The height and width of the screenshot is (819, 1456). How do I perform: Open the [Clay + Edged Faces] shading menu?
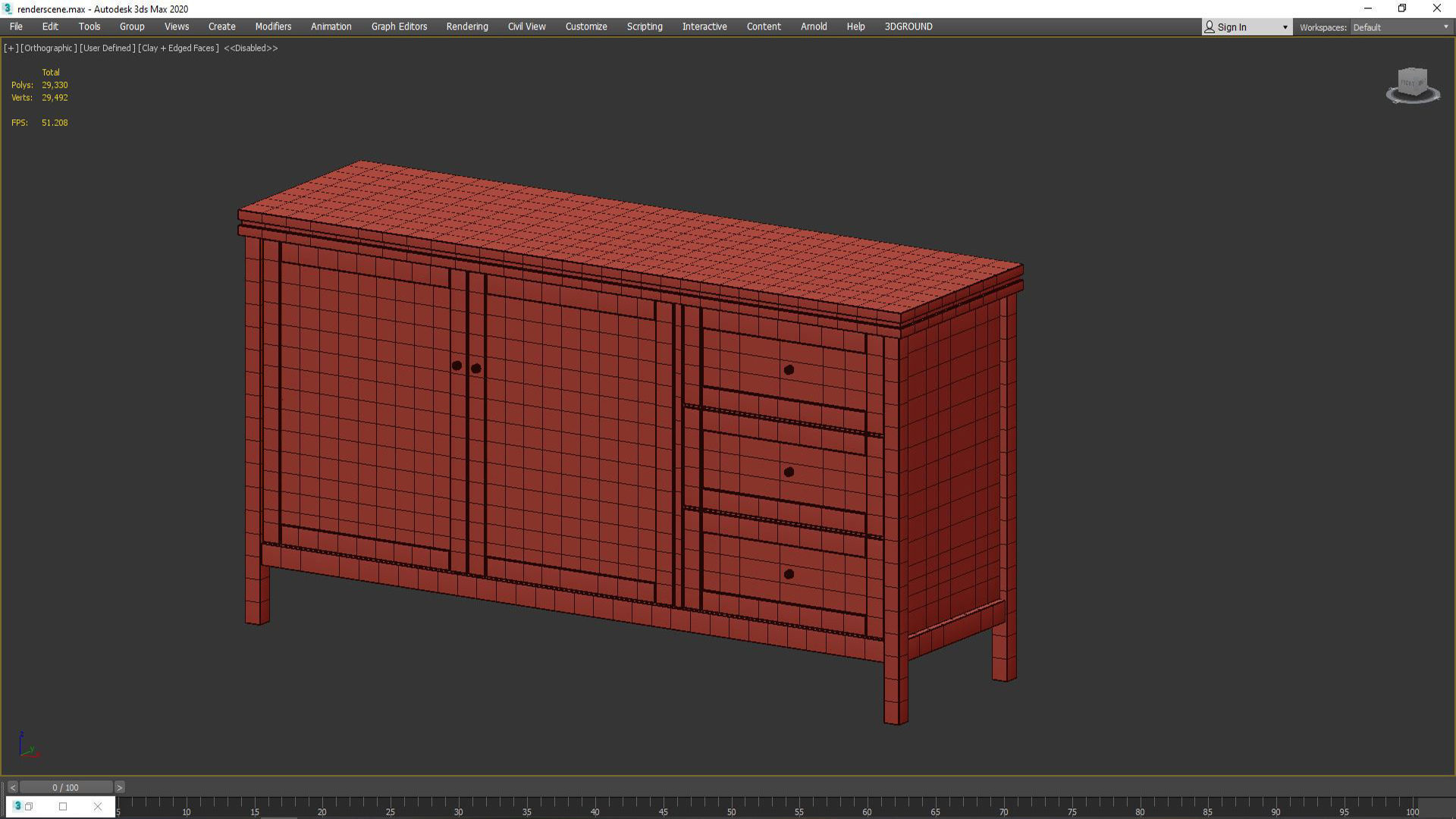[x=178, y=48]
